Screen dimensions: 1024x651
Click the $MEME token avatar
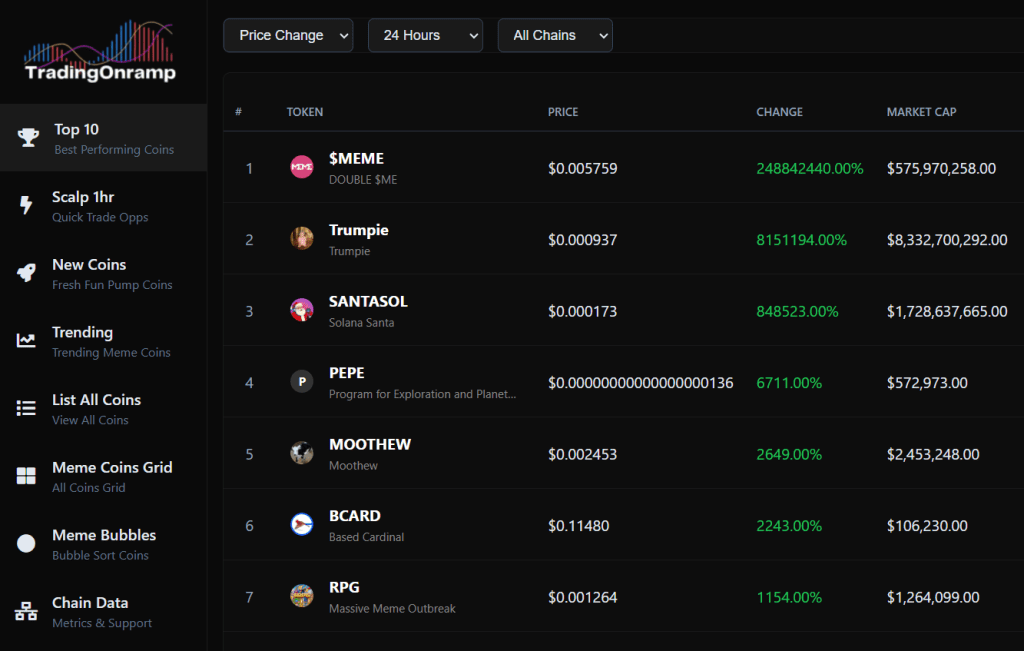coord(301,168)
